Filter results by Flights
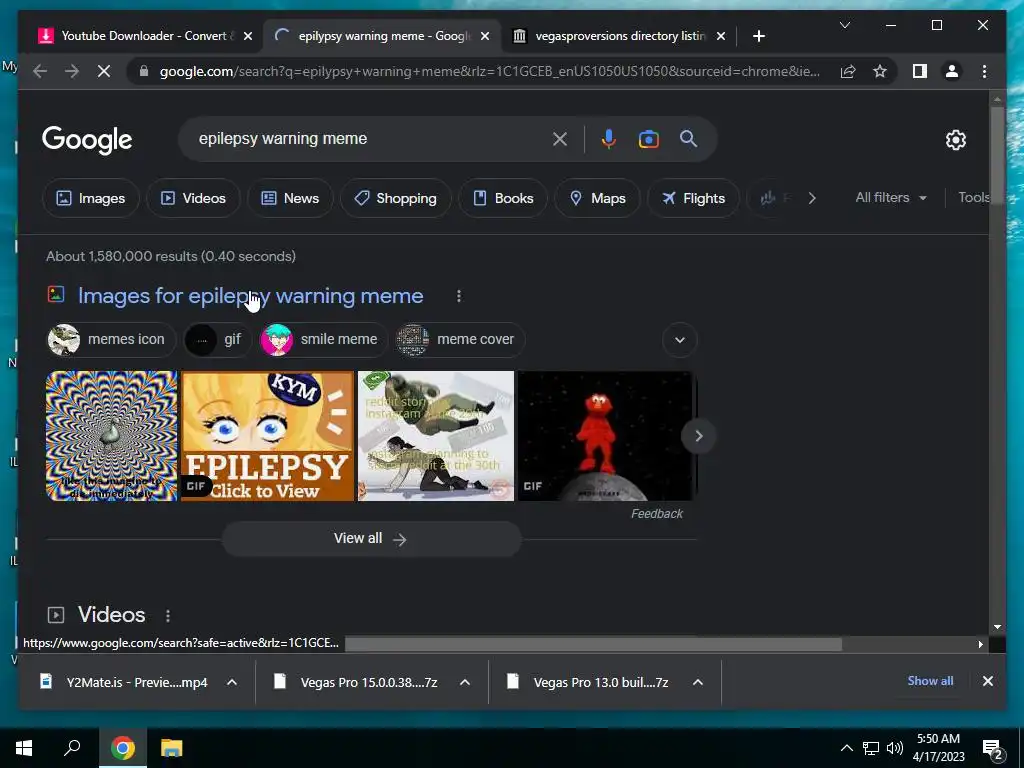Image resolution: width=1024 pixels, height=768 pixels. click(693, 198)
